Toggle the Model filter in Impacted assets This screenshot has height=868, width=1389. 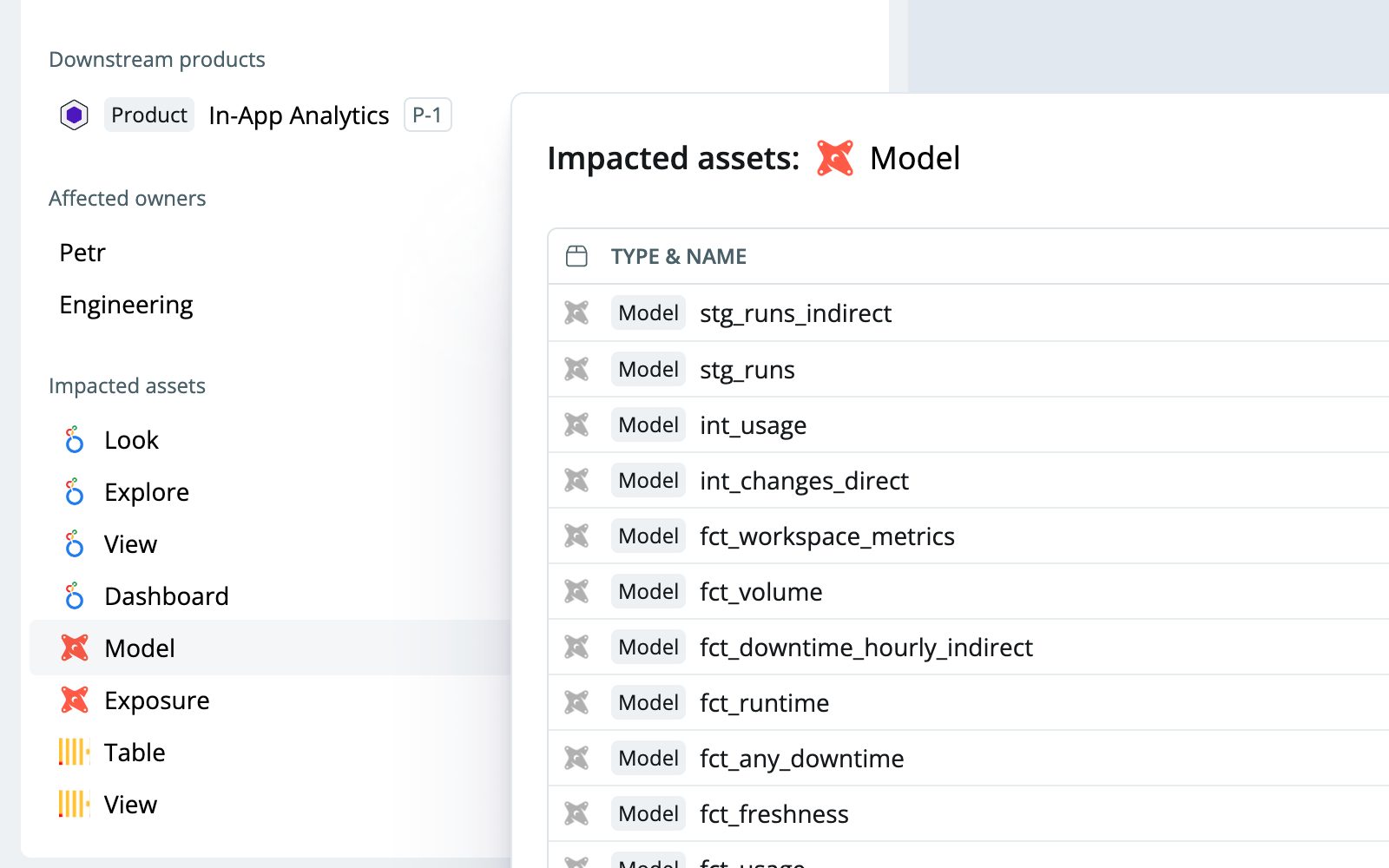point(139,648)
